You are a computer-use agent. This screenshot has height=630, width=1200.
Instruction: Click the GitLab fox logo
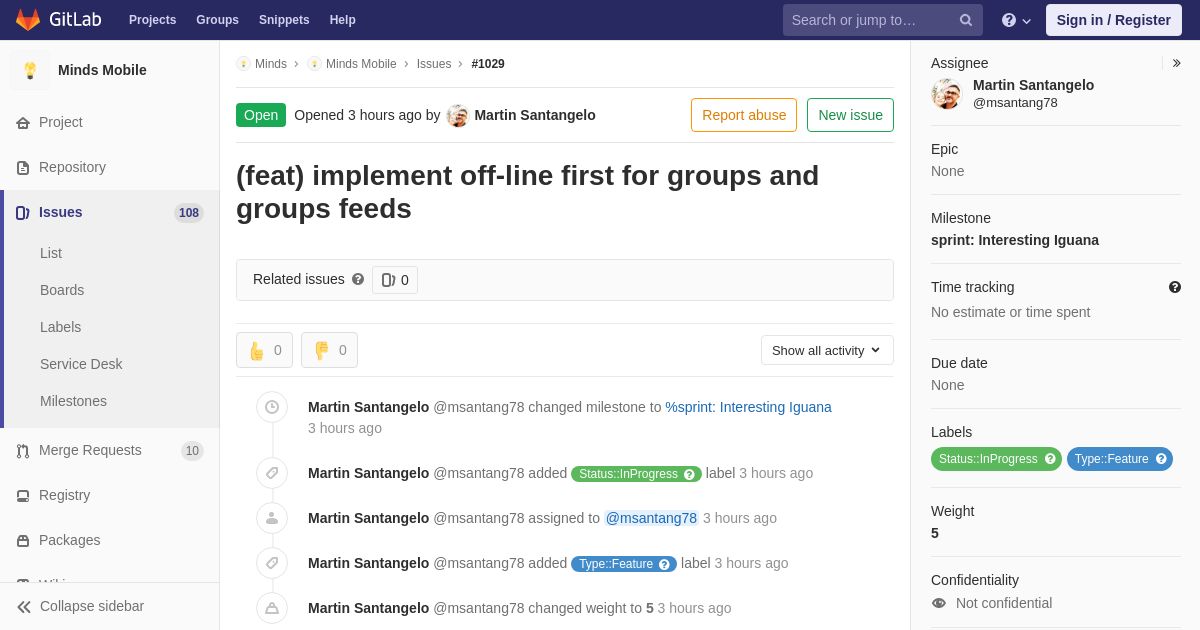[28, 20]
